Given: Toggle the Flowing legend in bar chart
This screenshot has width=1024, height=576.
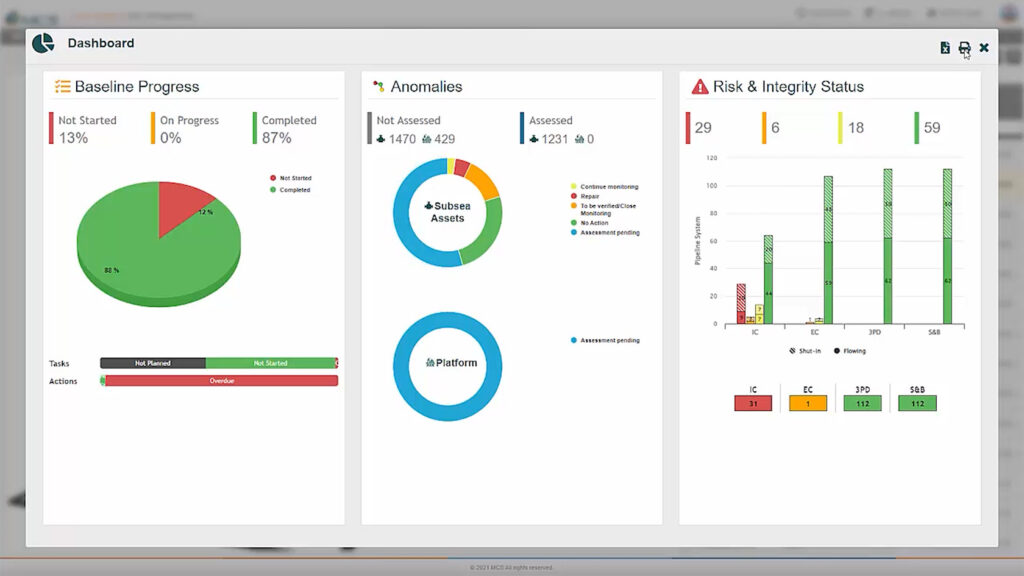Looking at the screenshot, I should (x=849, y=351).
